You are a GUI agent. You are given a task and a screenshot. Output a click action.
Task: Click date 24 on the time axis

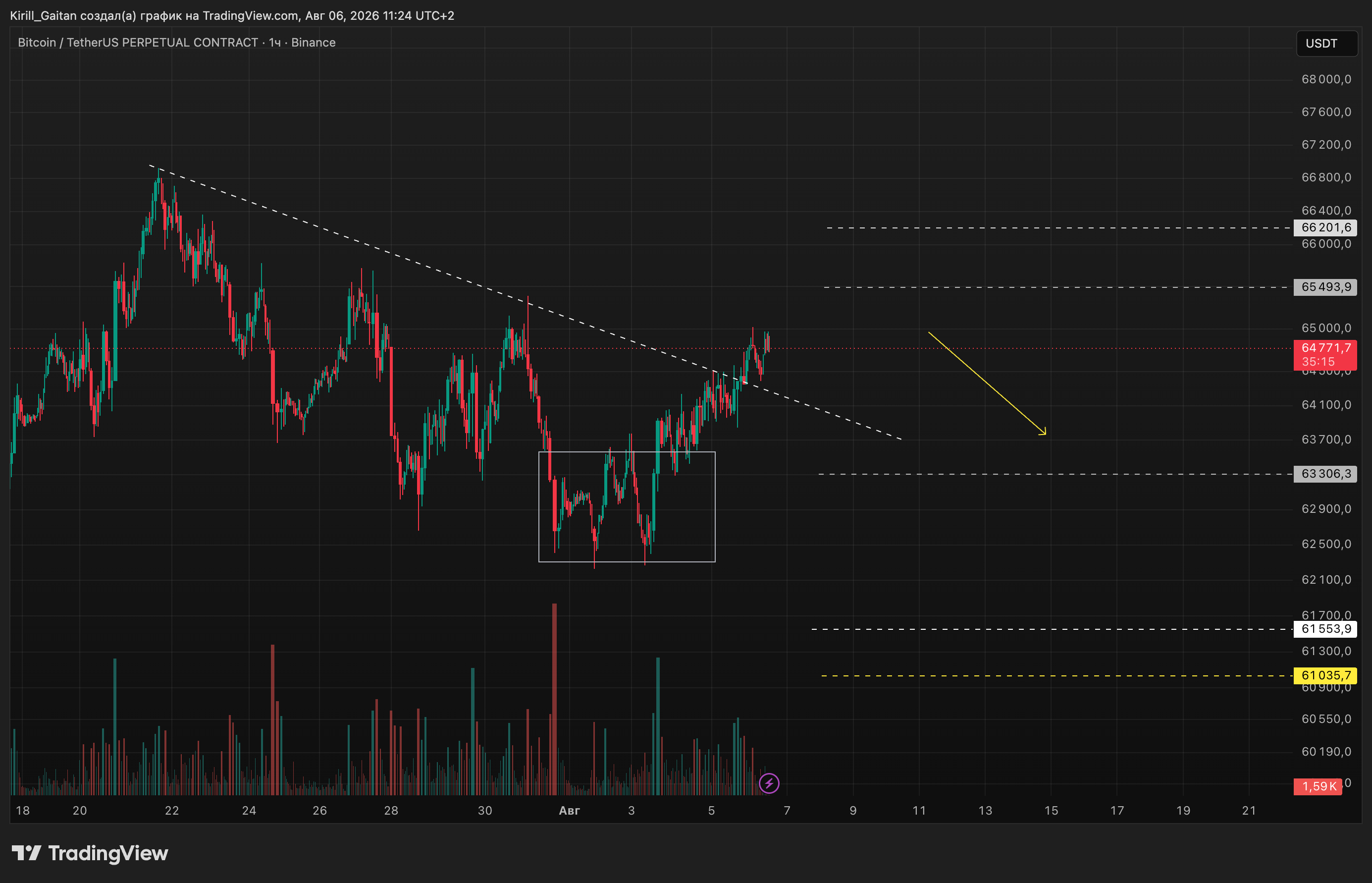(249, 810)
